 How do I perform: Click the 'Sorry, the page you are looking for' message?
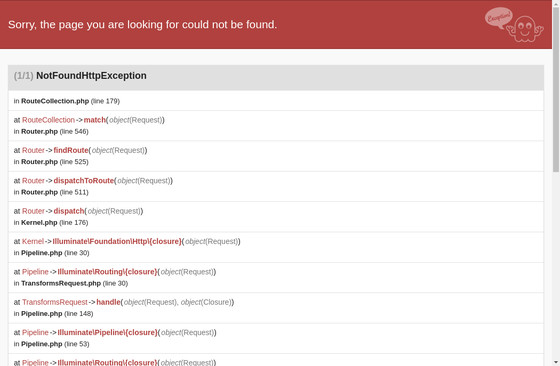142,25
